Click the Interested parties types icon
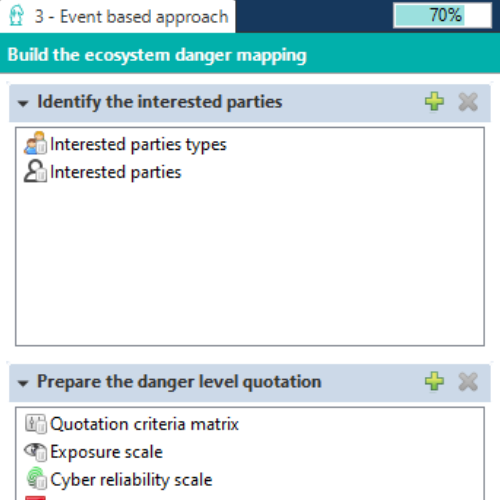500x500 pixels. (35, 144)
